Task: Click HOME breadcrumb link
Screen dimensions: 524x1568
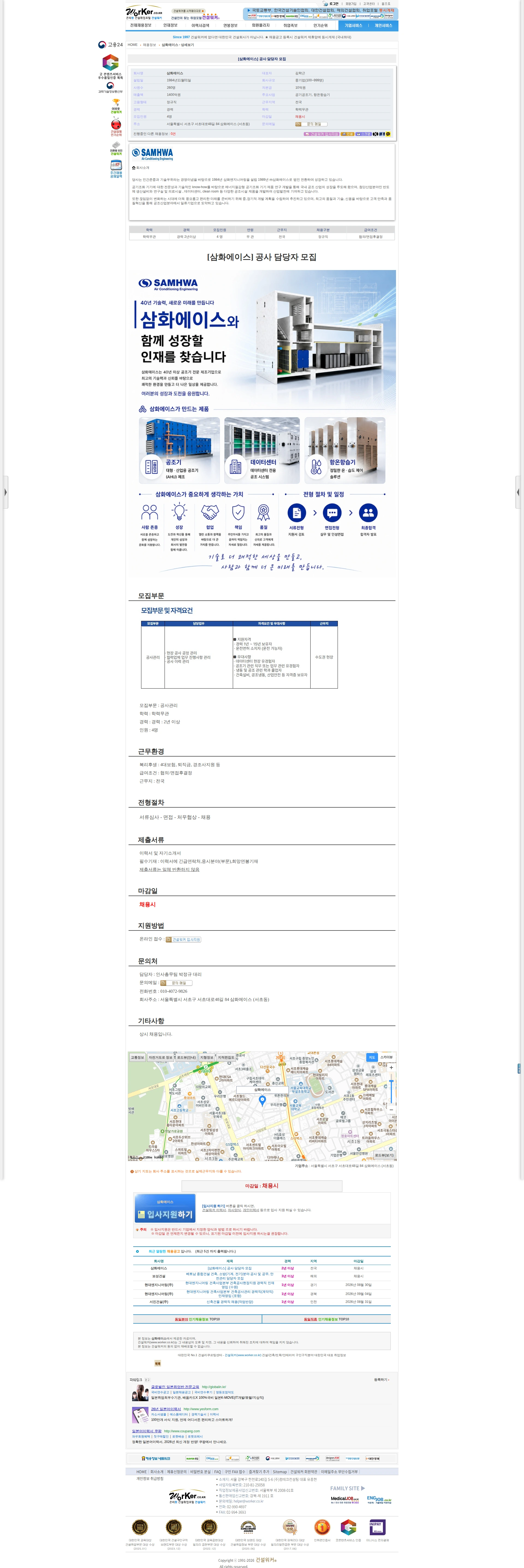Action: [x=133, y=45]
